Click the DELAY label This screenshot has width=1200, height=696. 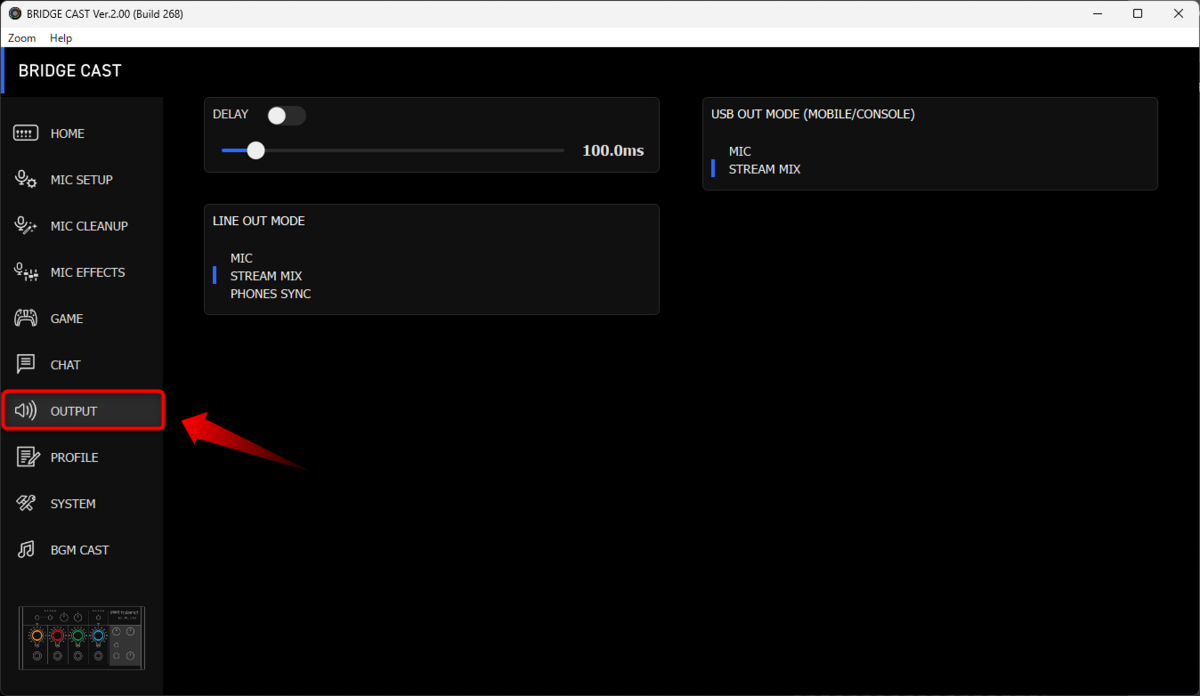(231, 114)
